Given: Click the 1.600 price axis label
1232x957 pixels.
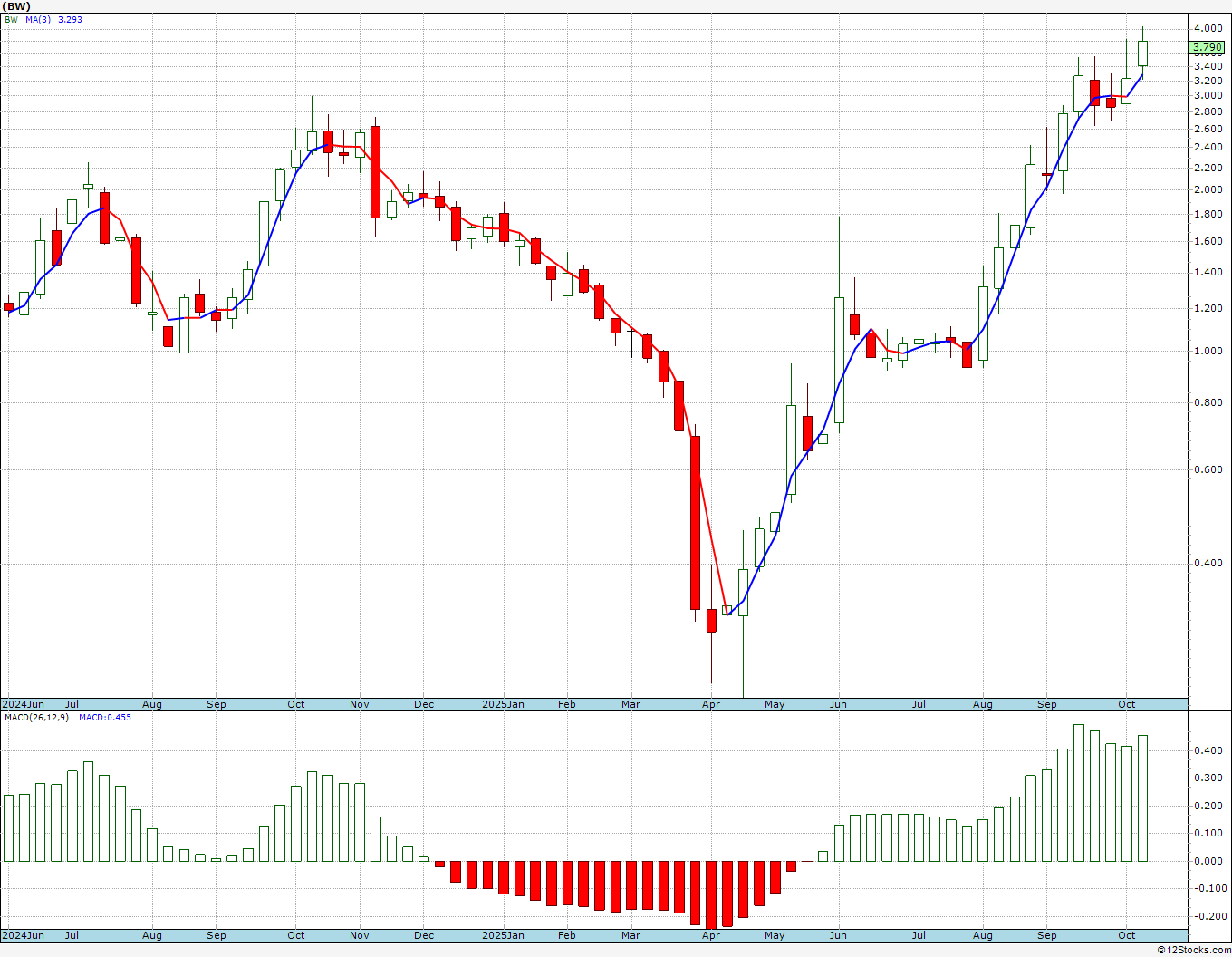Looking at the screenshot, I should 1208,241.
